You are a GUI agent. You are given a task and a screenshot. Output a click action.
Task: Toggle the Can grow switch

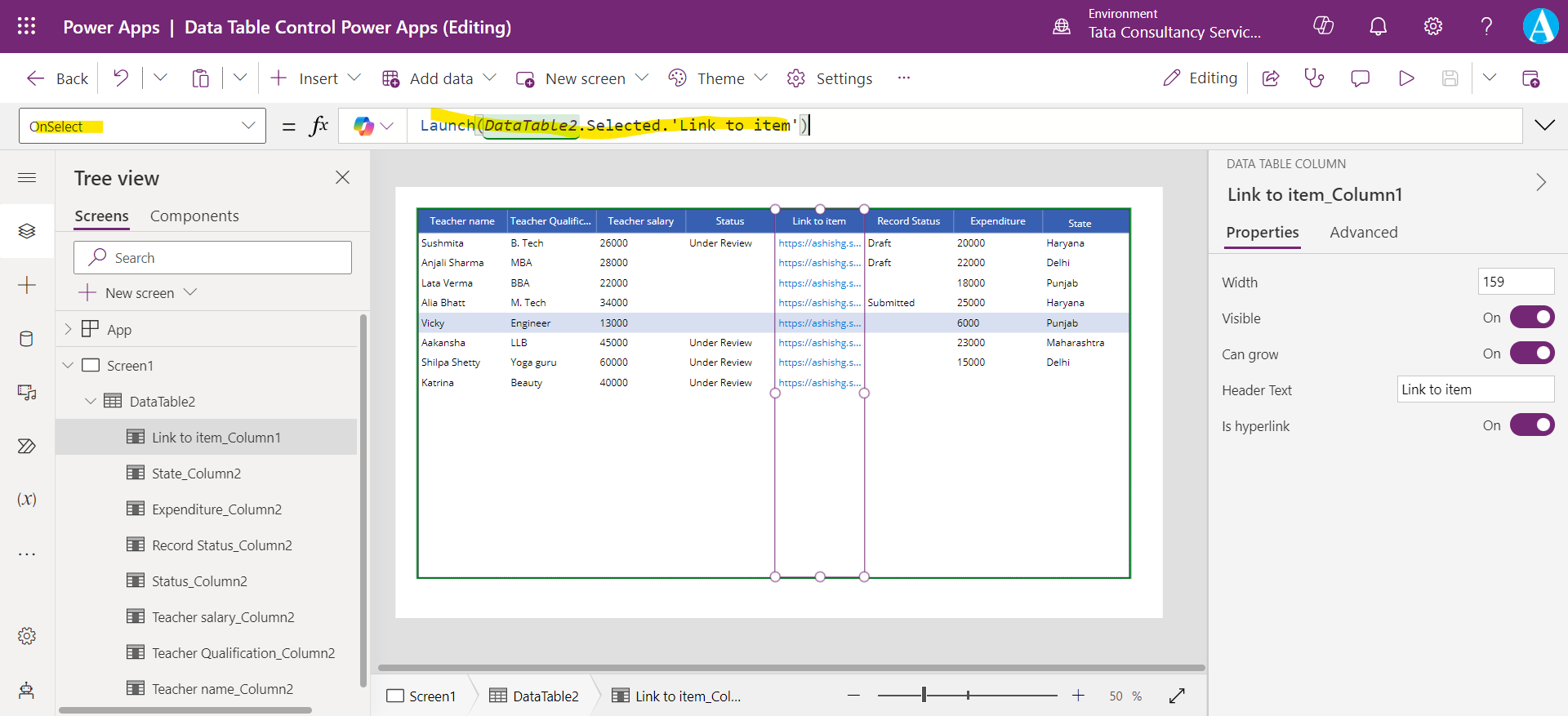pyautogui.click(x=1531, y=354)
